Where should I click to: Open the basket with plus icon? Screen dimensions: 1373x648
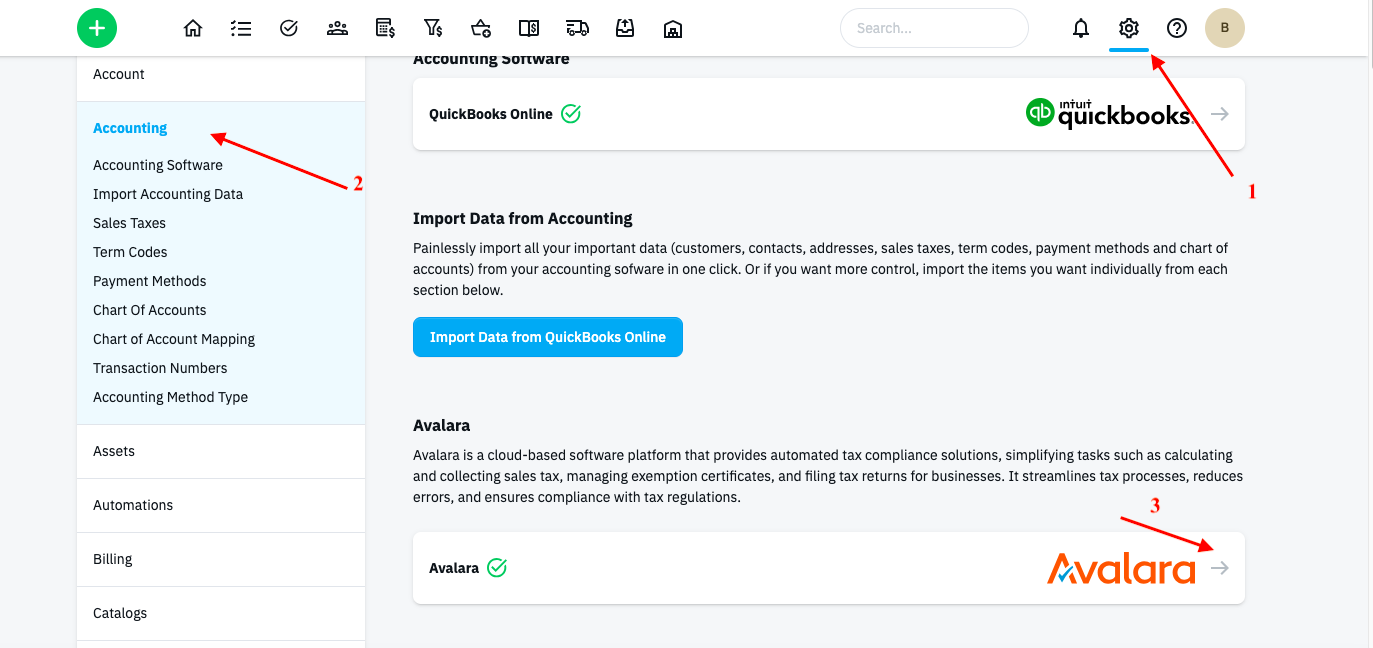481,28
